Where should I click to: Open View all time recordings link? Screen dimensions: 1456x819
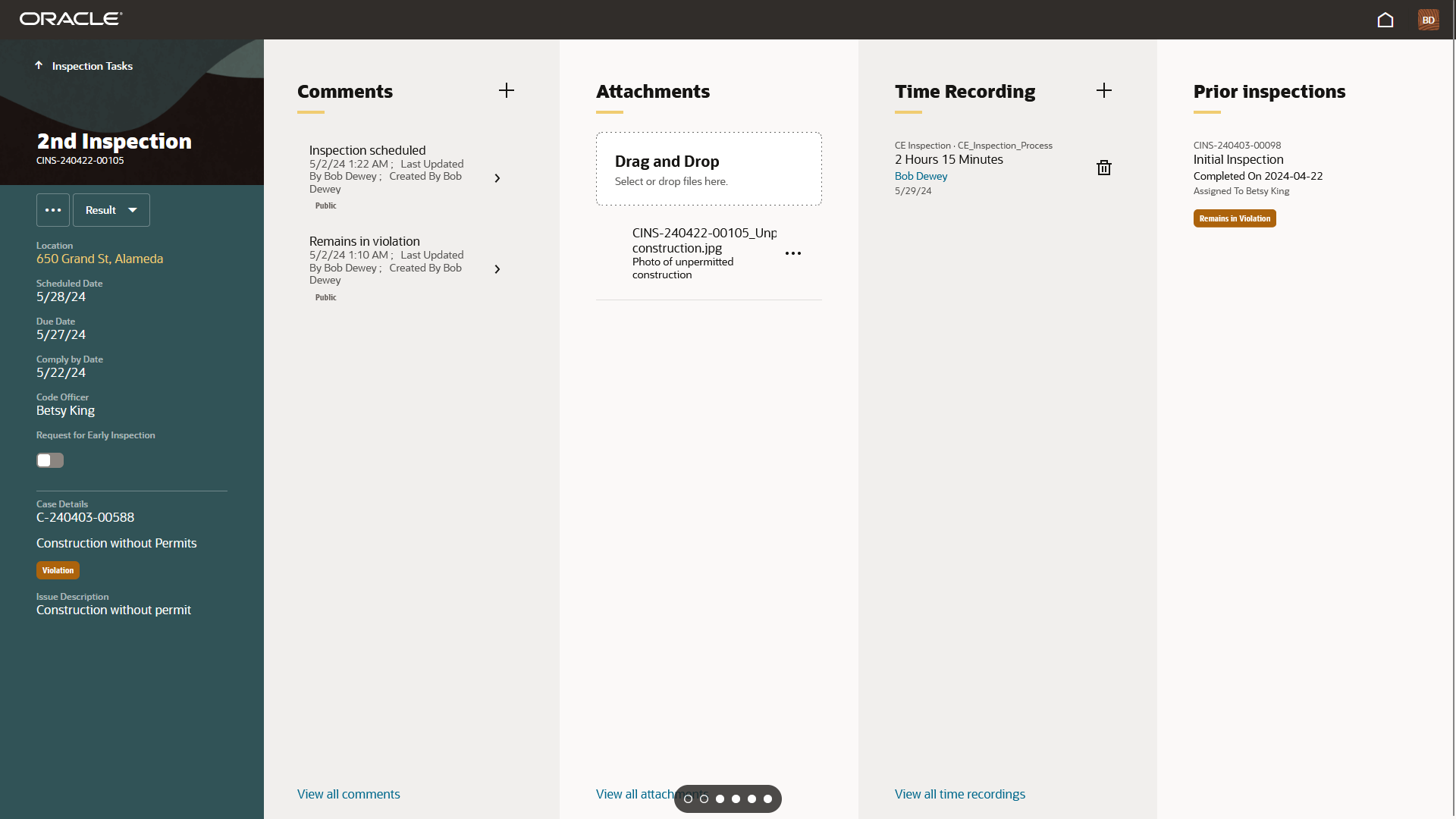960,794
